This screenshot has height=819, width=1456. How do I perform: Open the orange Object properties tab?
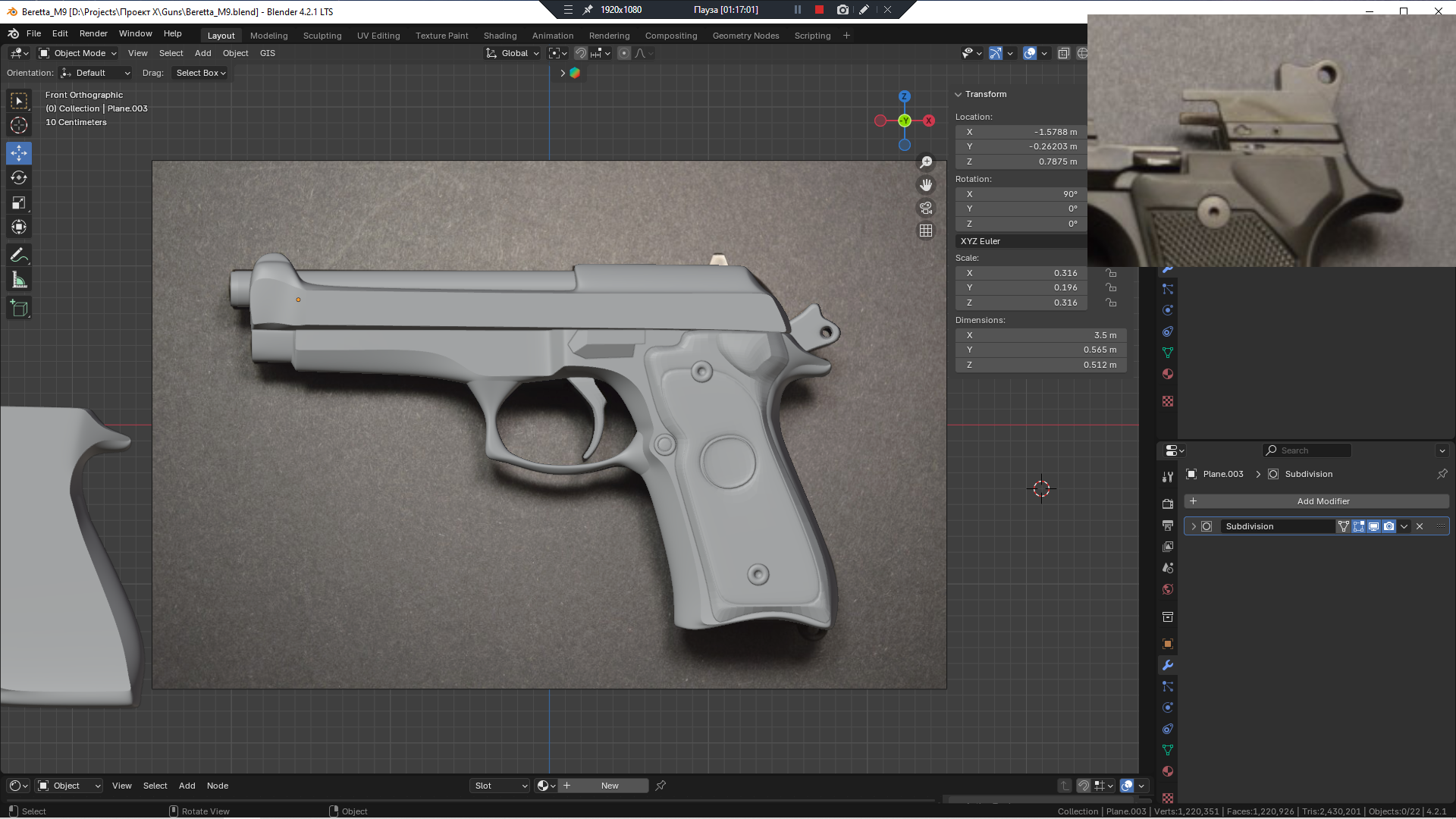1168,644
